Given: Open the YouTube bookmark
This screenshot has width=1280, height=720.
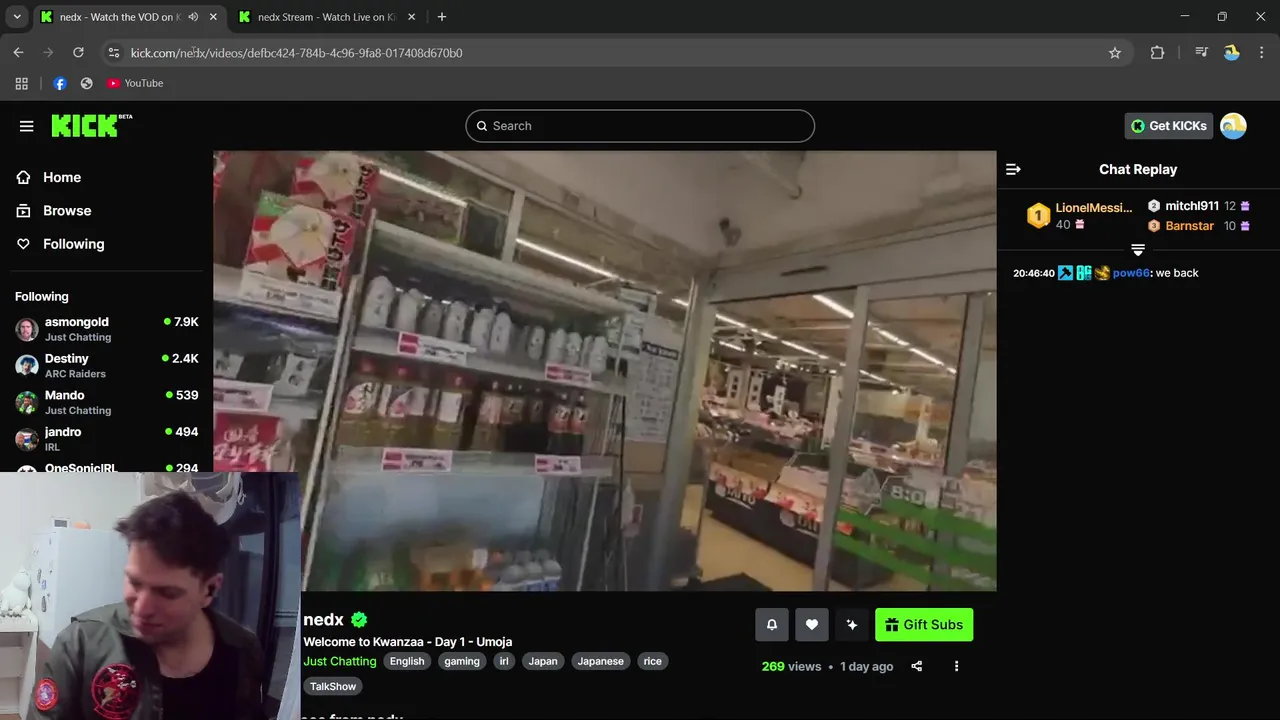Looking at the screenshot, I should click(x=135, y=83).
